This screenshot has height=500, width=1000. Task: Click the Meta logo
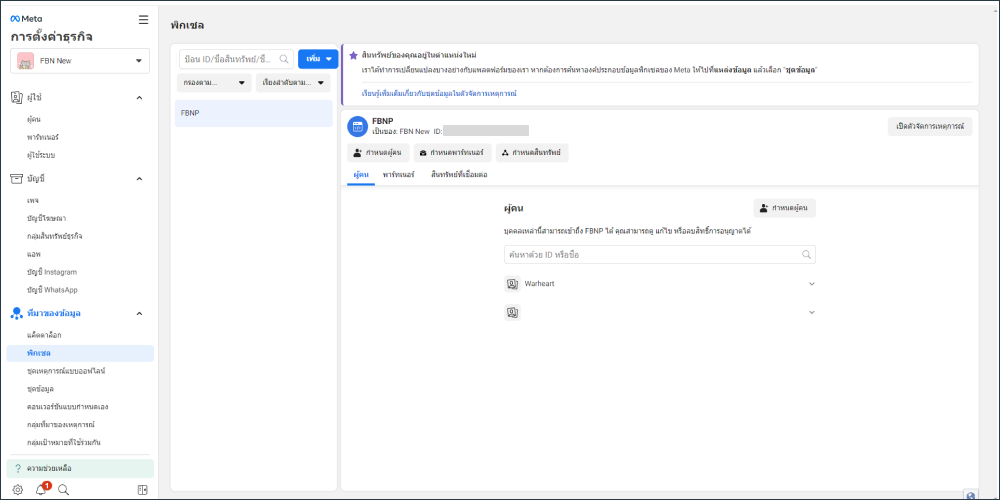tap(26, 19)
